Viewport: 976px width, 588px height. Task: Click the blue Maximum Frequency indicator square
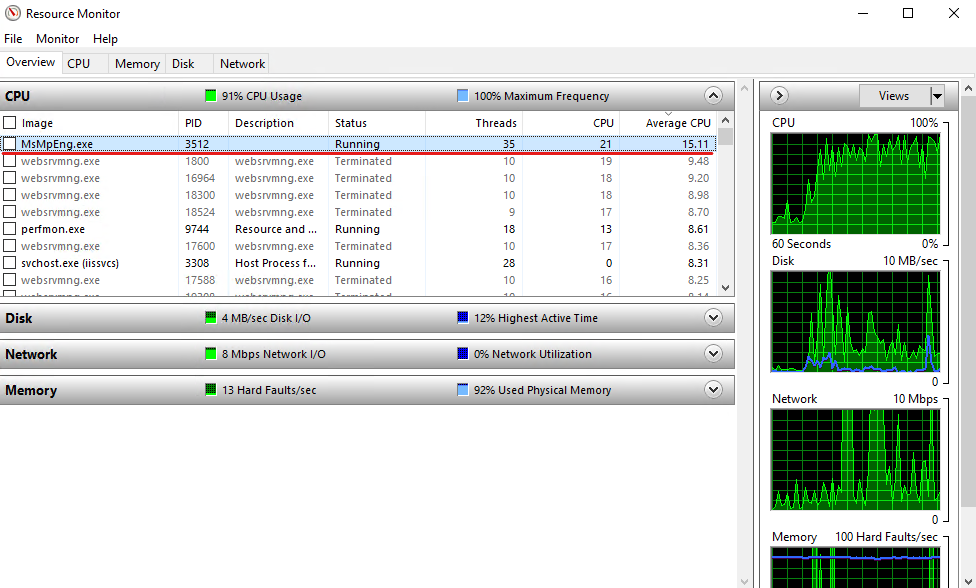[x=462, y=96]
